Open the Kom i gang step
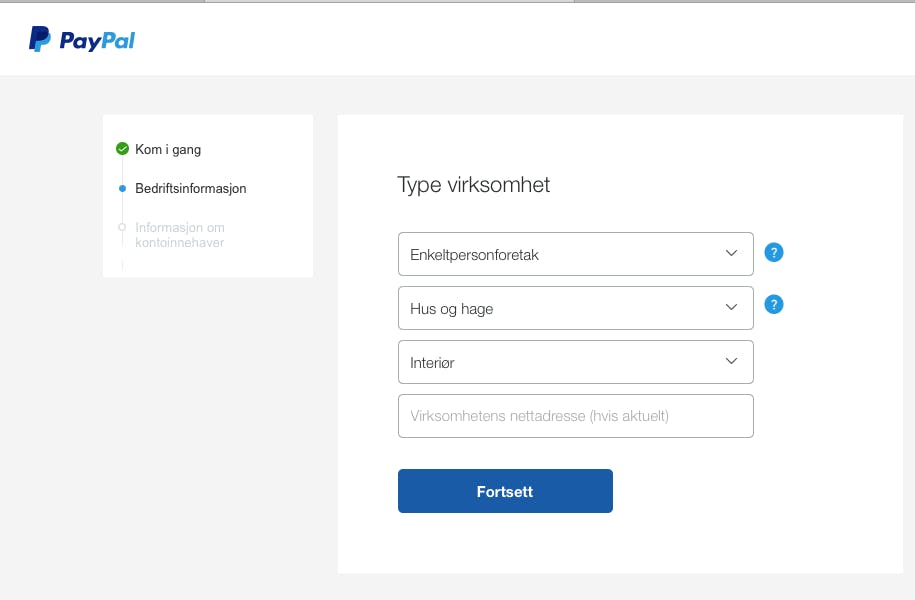This screenshot has height=600, width=915. pyautogui.click(x=168, y=149)
